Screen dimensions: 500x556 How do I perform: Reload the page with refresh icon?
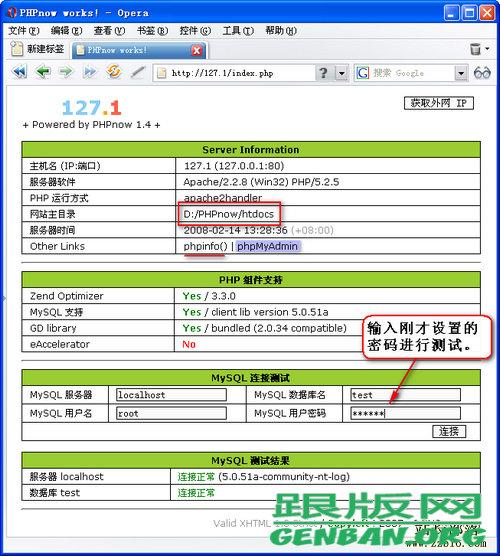[x=114, y=72]
